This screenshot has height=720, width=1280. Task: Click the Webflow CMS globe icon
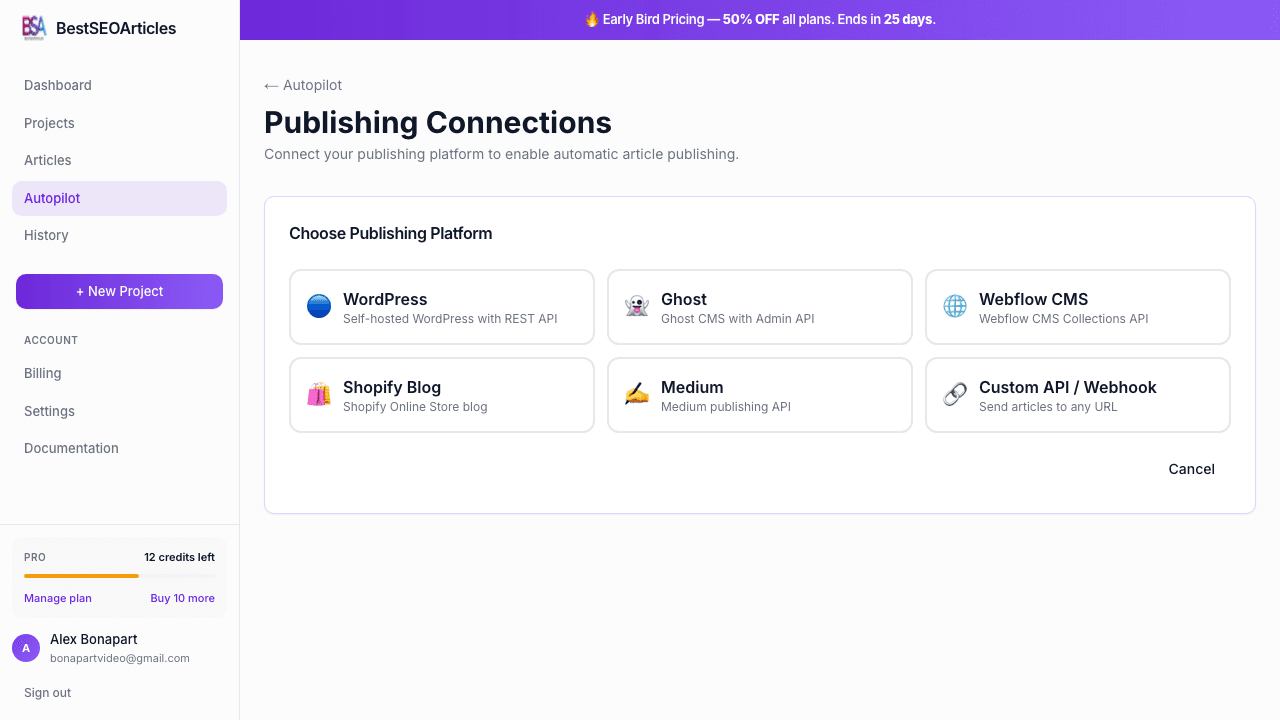954,306
